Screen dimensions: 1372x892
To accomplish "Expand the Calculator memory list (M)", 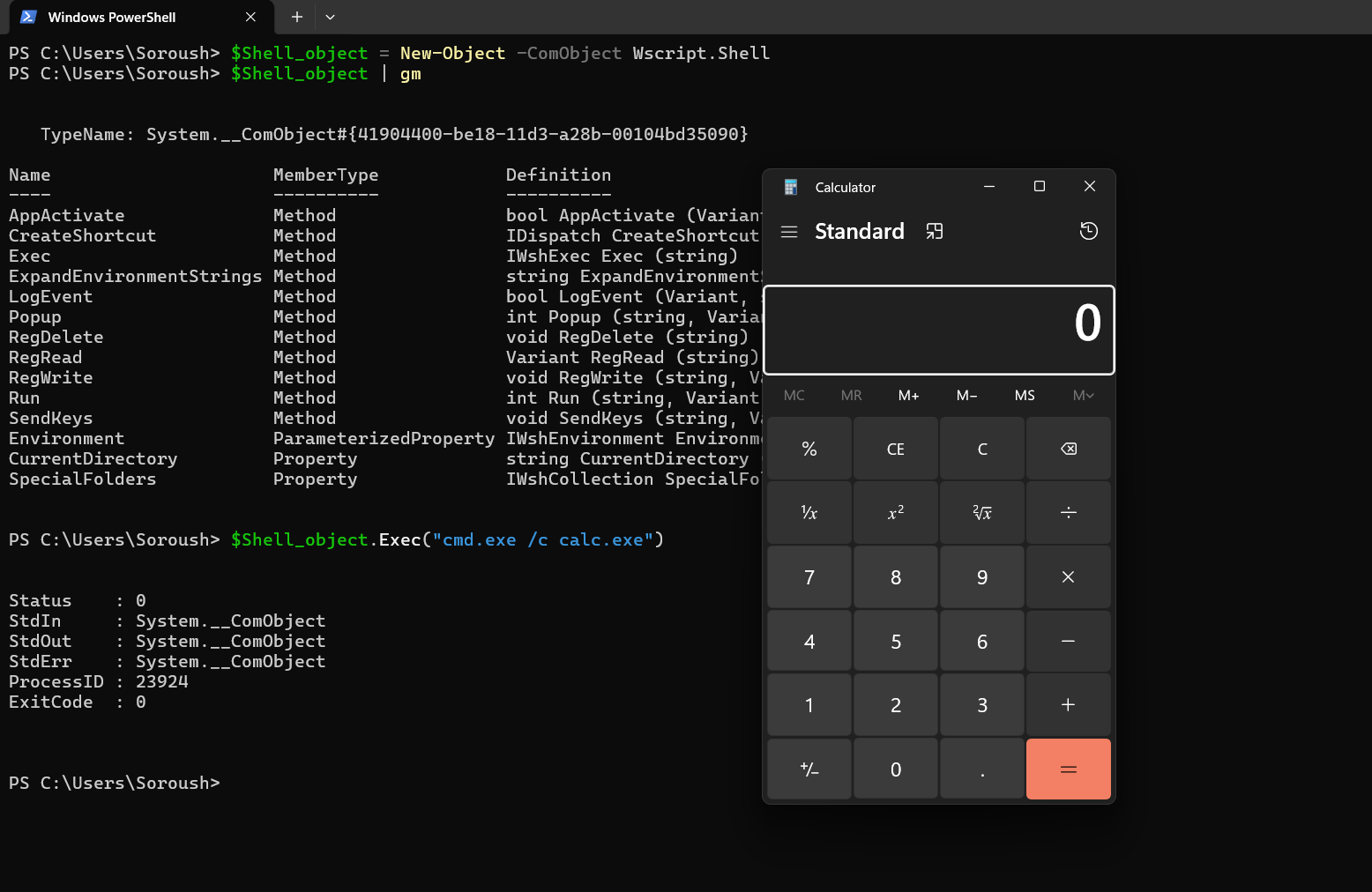I will point(1083,396).
